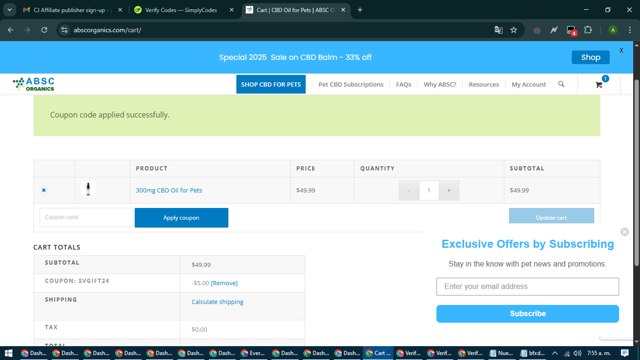Click the translate page icon in address bar
This screenshot has width=640, height=360.
(x=498, y=30)
